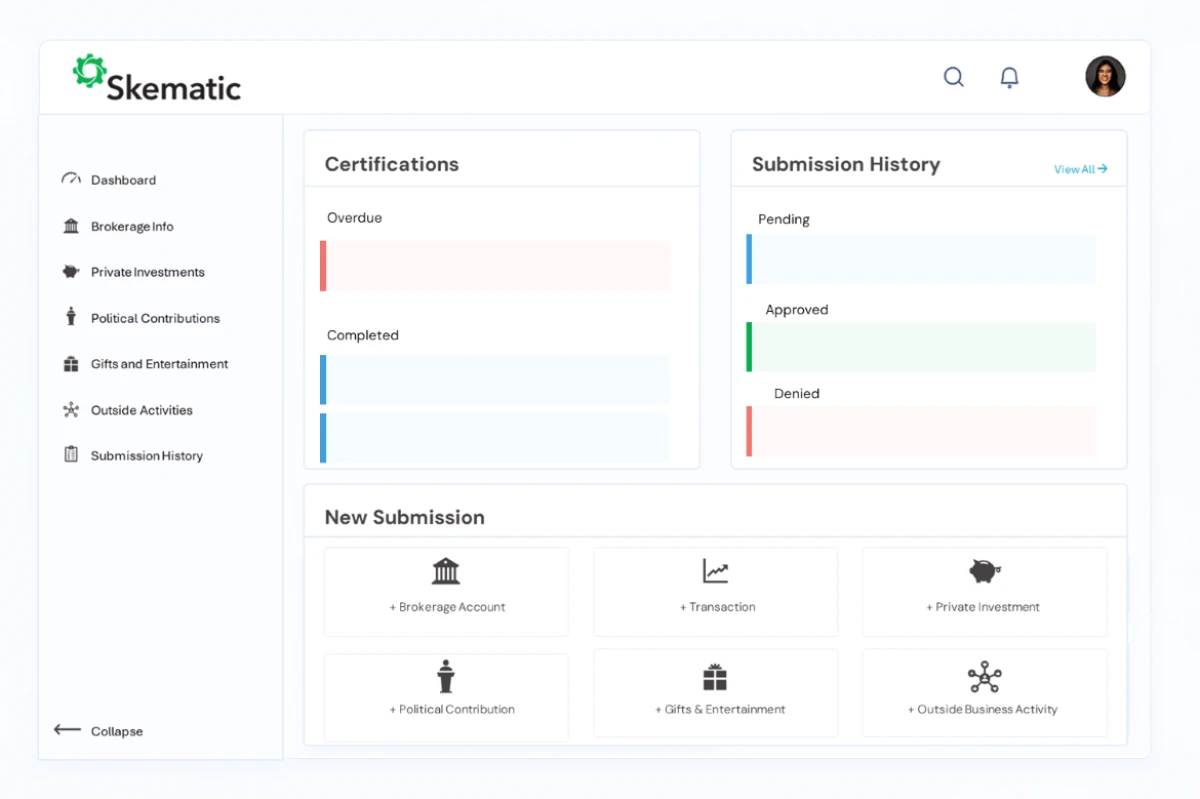Select the Approved green submission bar

[921, 347]
